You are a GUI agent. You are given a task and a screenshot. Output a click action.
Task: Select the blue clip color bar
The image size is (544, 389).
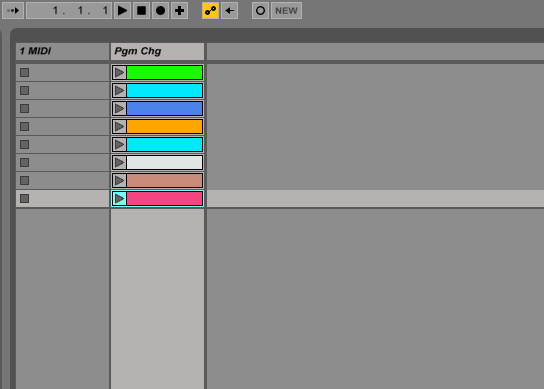164,109
